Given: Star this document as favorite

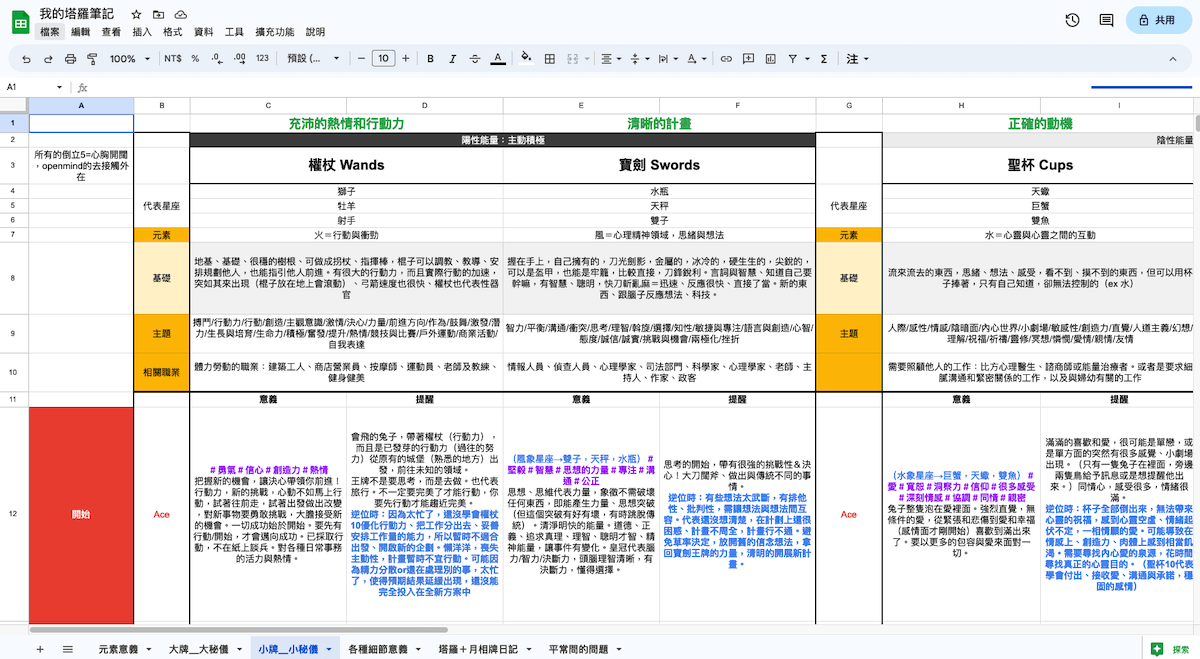Looking at the screenshot, I should click(135, 15).
